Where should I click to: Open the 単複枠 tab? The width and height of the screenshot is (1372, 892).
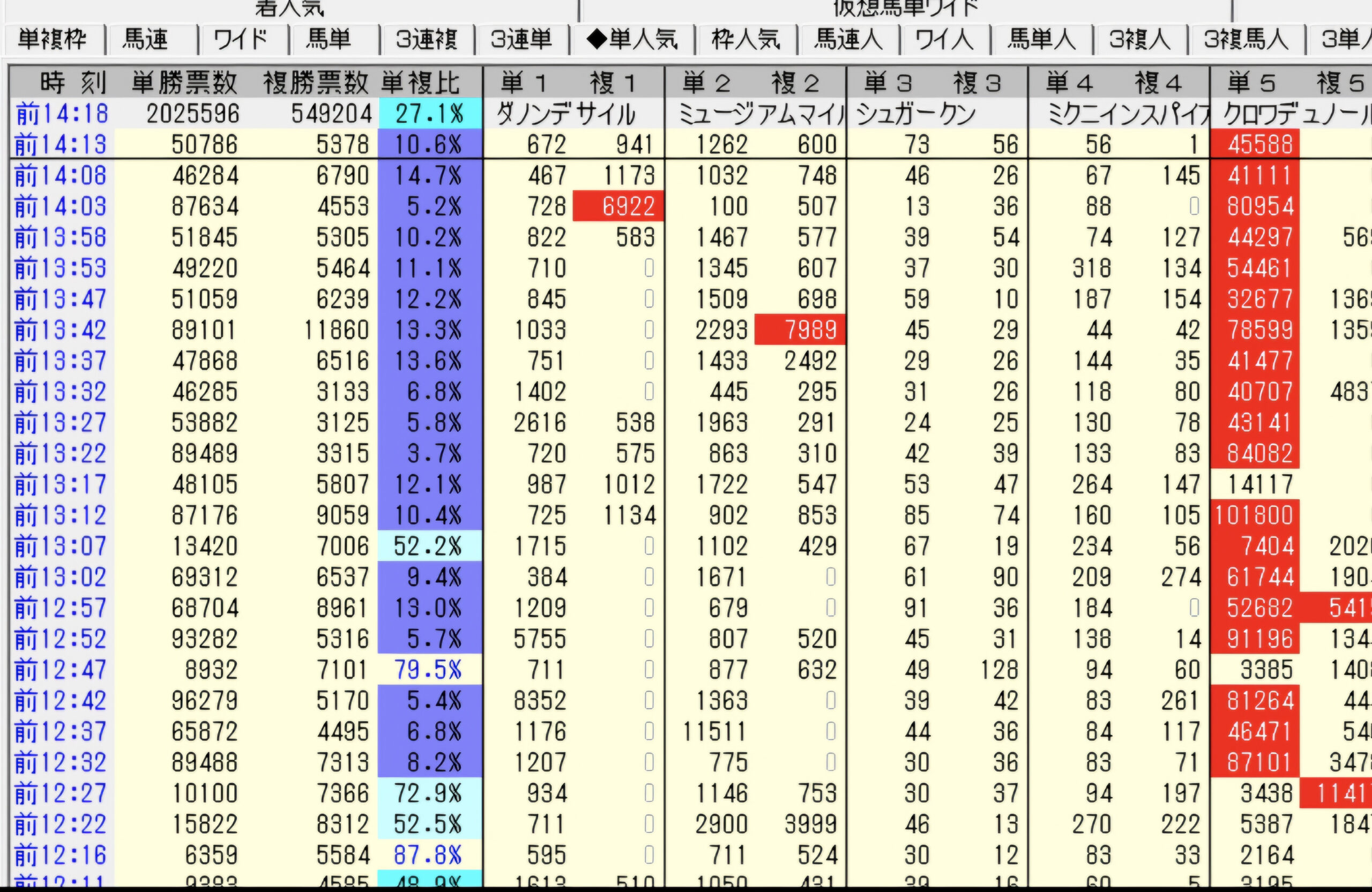[53, 39]
